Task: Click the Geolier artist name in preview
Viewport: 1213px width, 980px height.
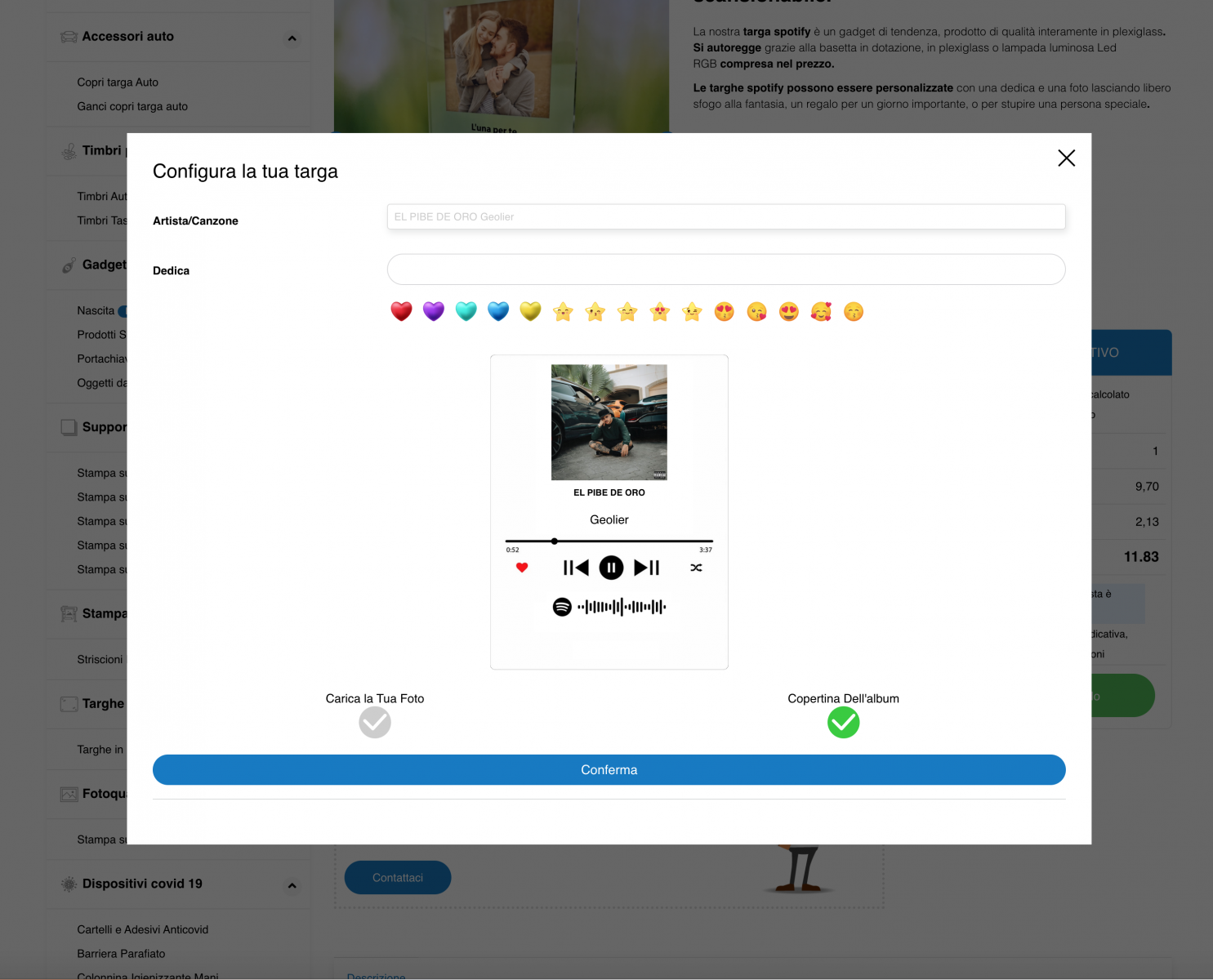Action: [x=609, y=519]
